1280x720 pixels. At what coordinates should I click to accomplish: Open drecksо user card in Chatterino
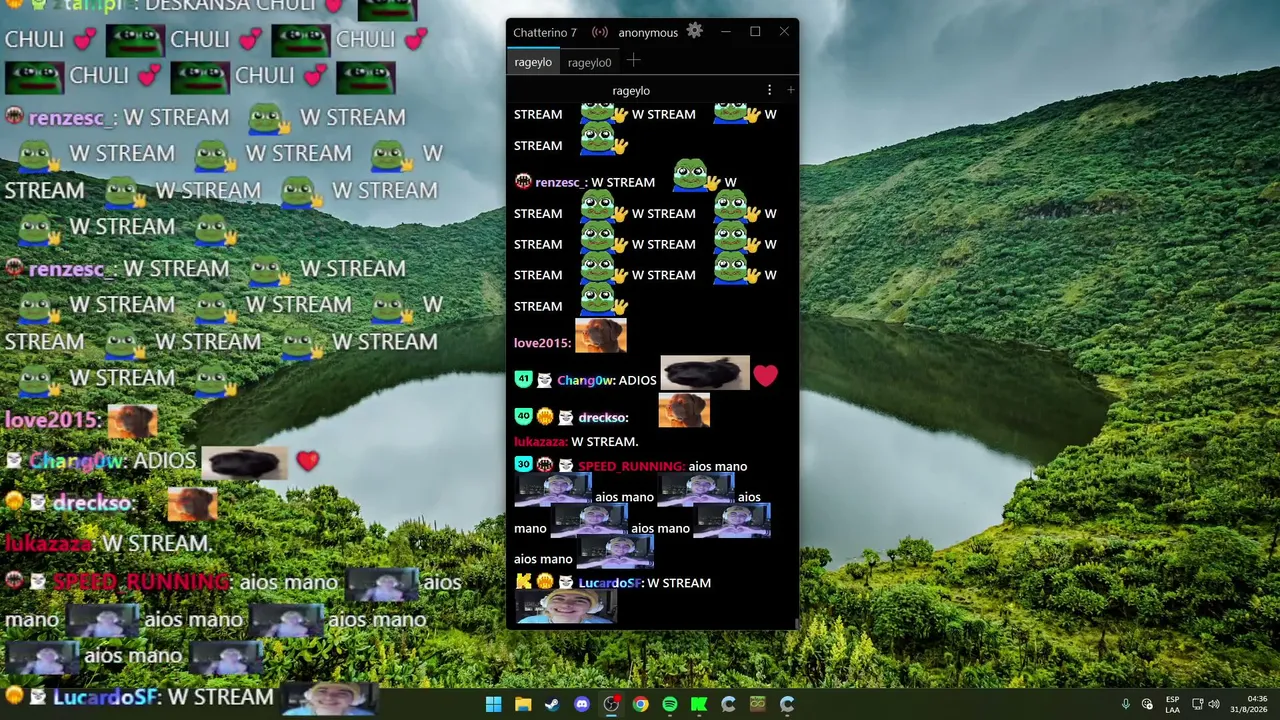(602, 417)
